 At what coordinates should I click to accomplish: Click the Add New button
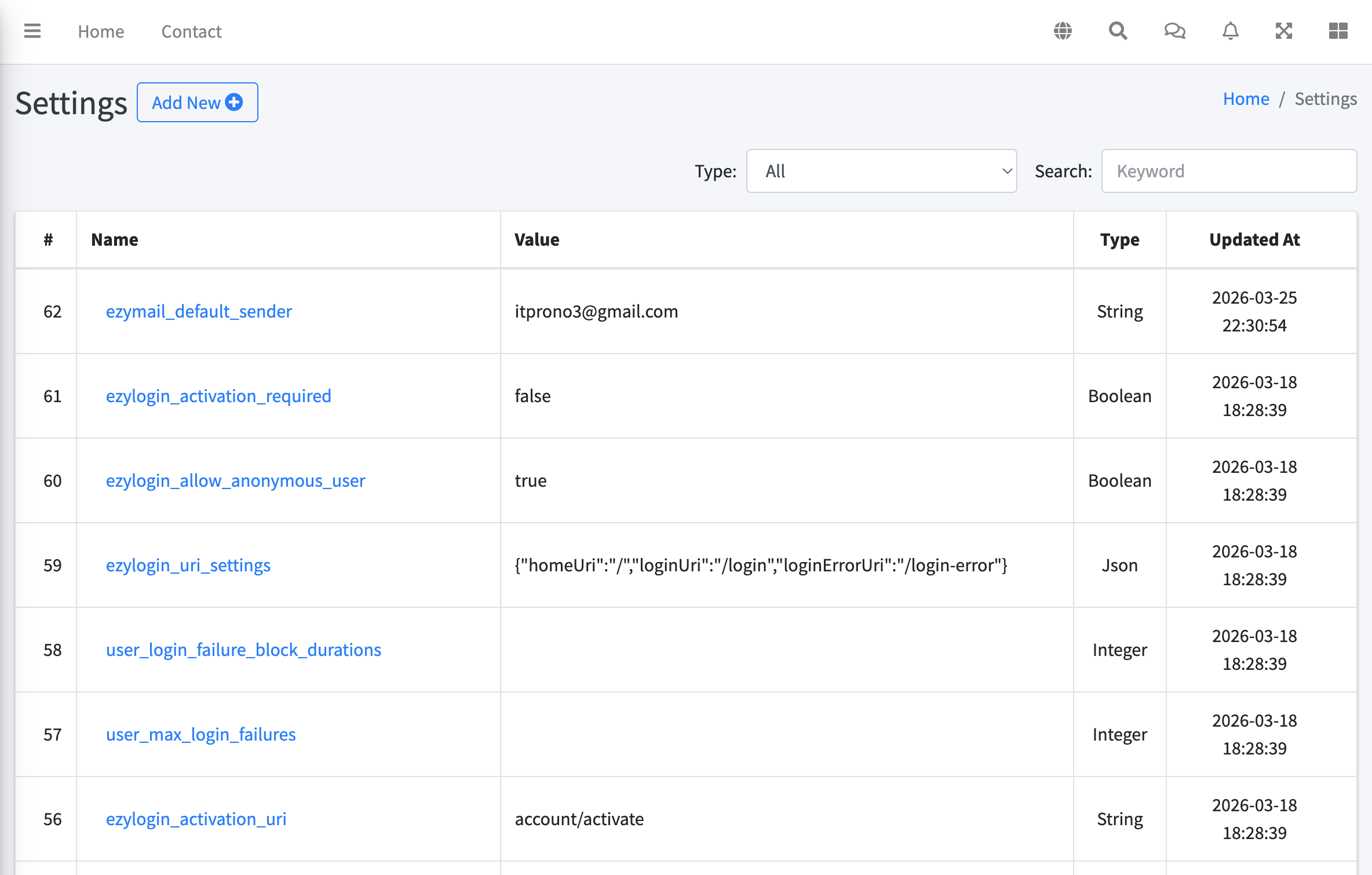197,102
